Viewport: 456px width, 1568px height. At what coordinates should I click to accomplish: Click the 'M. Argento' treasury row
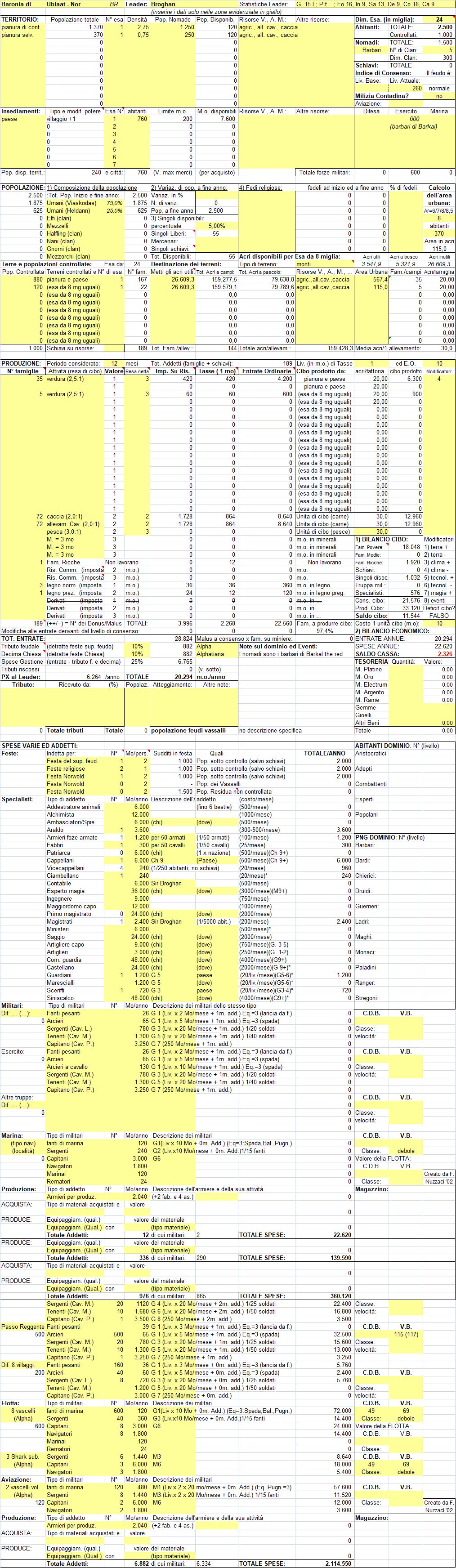pos(370,692)
